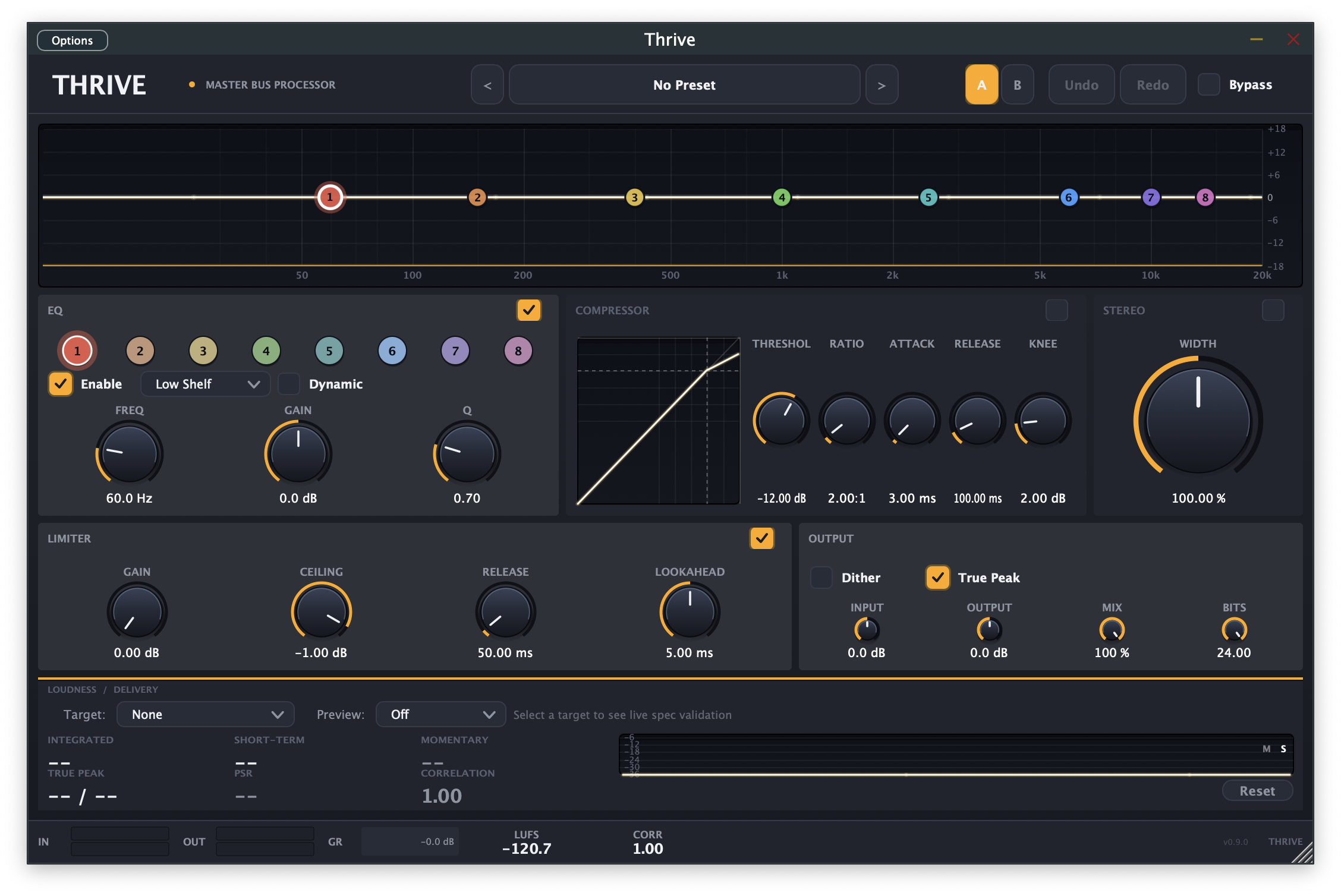
Task: Choose band 3 button in EQ panel
Action: [203, 351]
